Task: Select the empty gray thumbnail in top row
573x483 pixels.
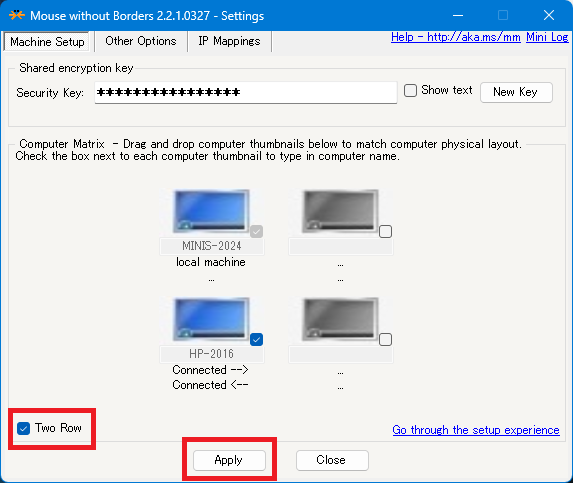Action: tap(340, 211)
